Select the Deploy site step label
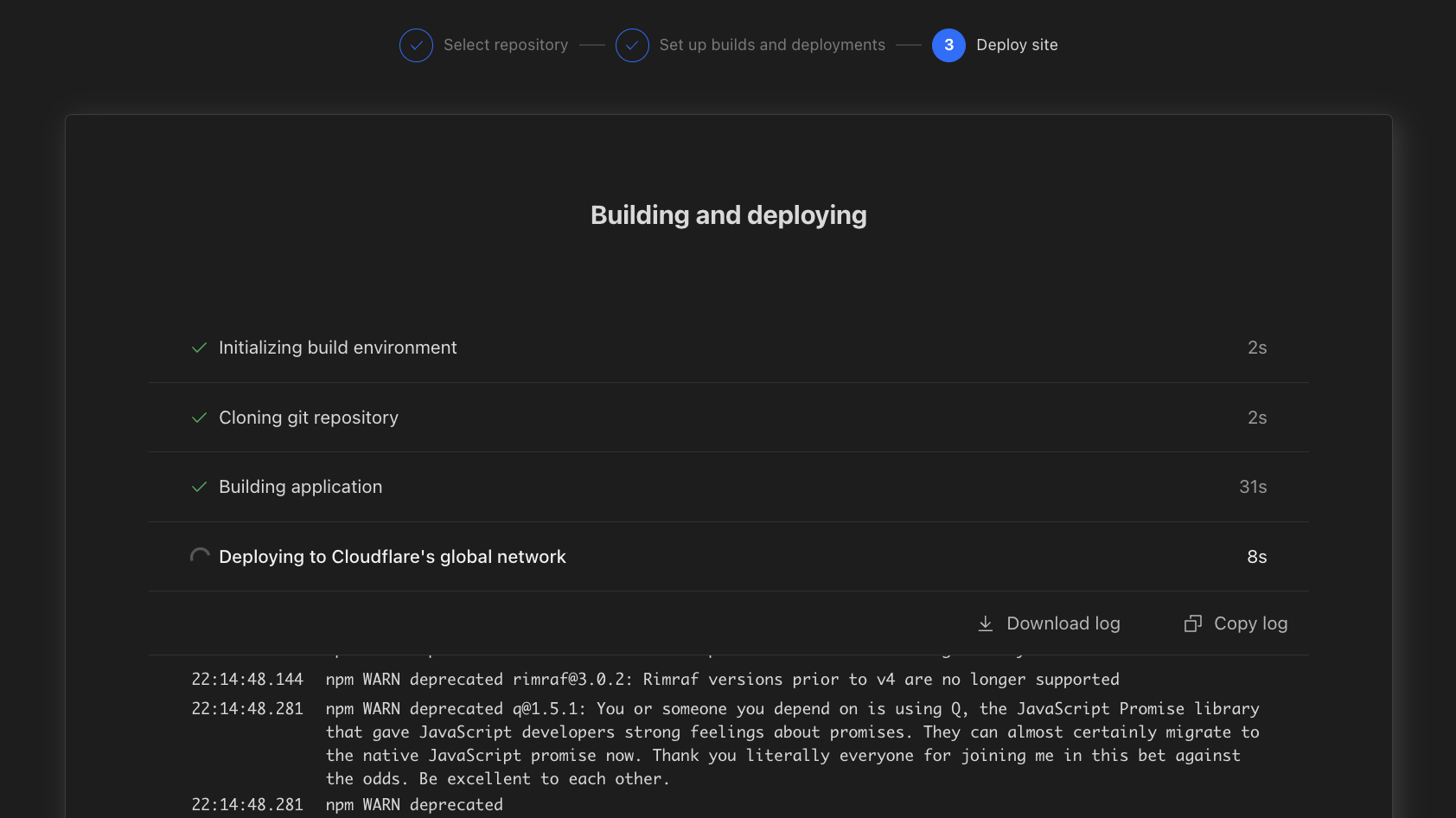1456x818 pixels. (1017, 45)
